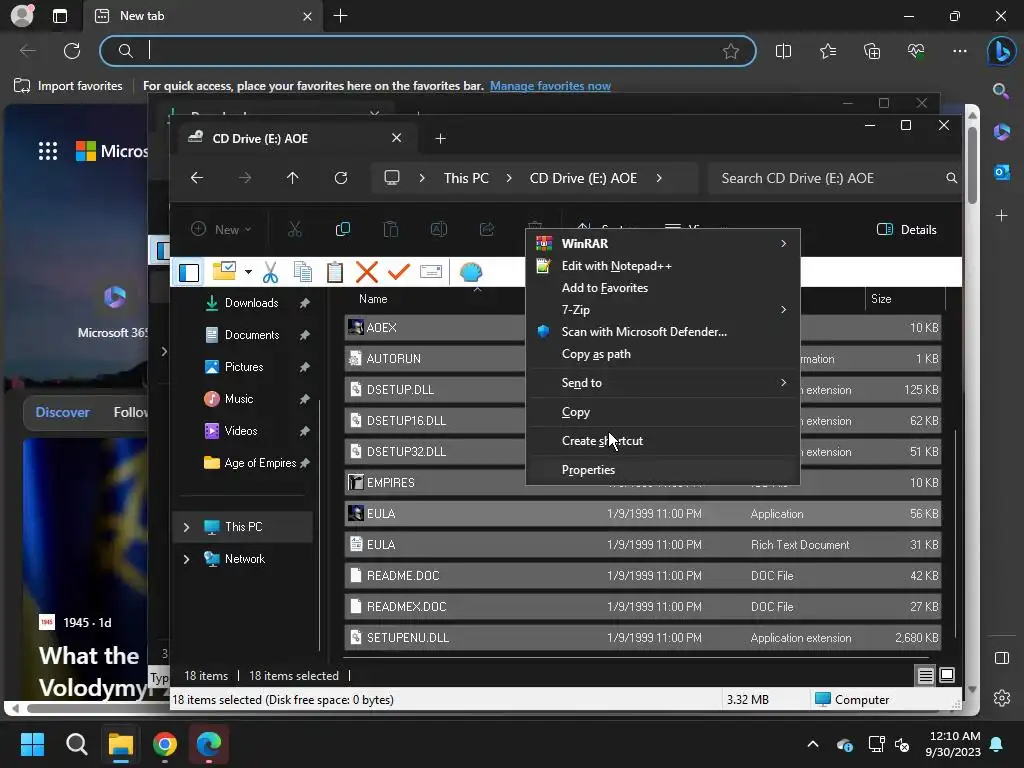Refresh the CD Drive folder view

pyautogui.click(x=341, y=178)
